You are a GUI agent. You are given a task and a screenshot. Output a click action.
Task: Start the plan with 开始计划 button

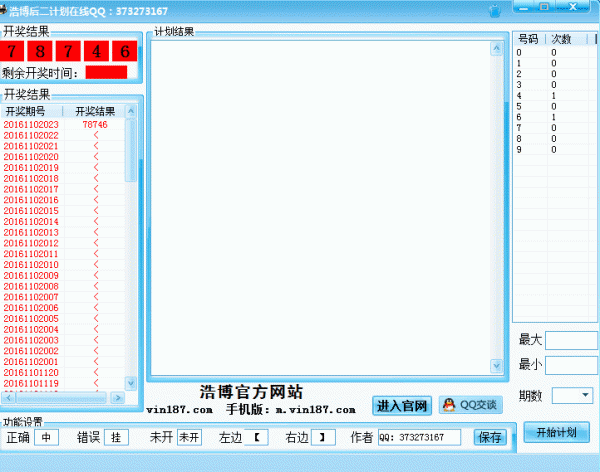(556, 433)
